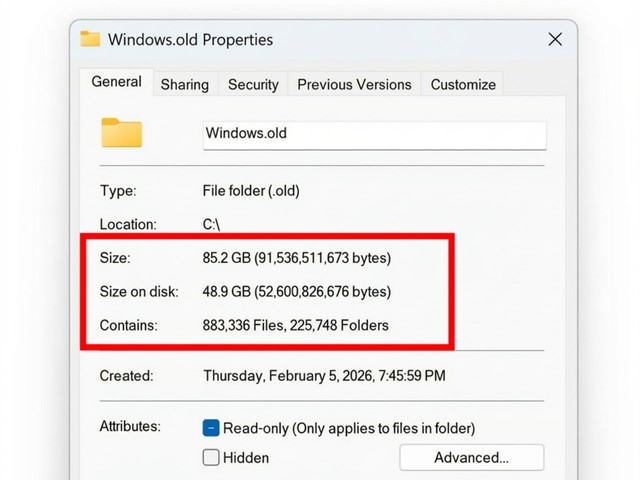This screenshot has height=480, width=640.
Task: Click the Hidden checkbox label
Action: pos(246,458)
